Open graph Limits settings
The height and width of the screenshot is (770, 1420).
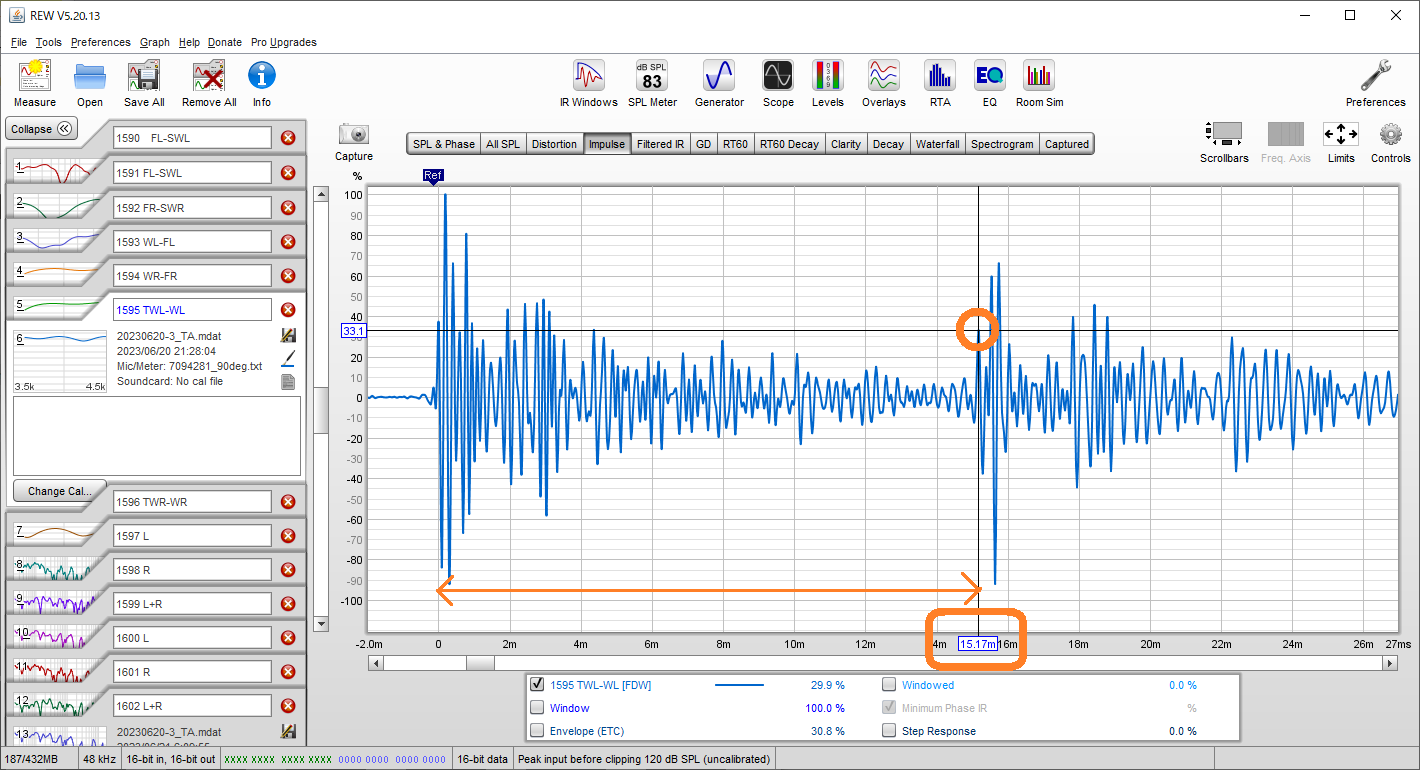coord(1341,134)
